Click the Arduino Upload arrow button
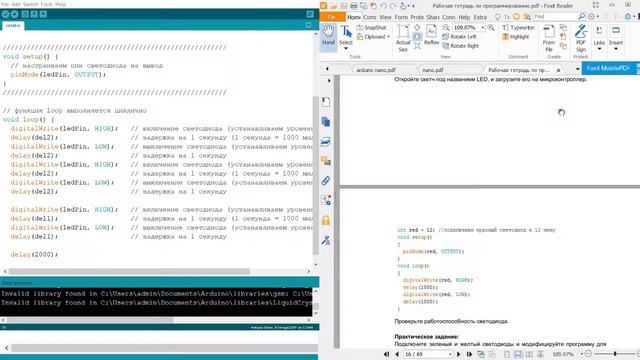This screenshot has width=640, height=360. 14,14
